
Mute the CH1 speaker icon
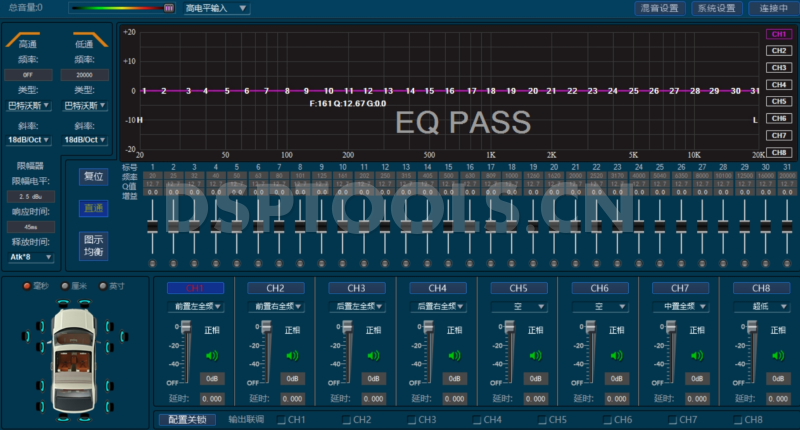[x=212, y=355]
